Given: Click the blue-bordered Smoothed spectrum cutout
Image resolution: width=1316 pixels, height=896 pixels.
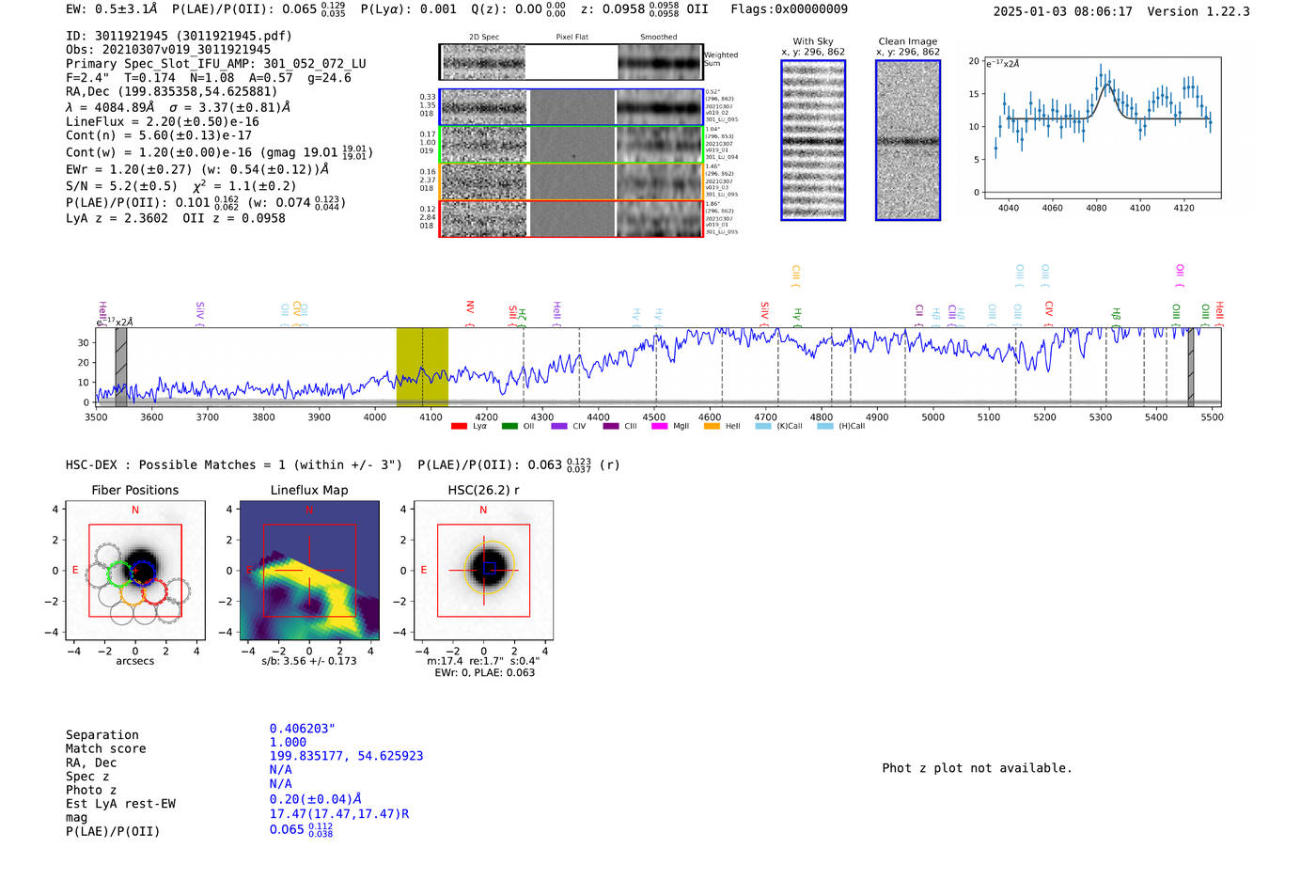Looking at the screenshot, I should click(x=659, y=107).
